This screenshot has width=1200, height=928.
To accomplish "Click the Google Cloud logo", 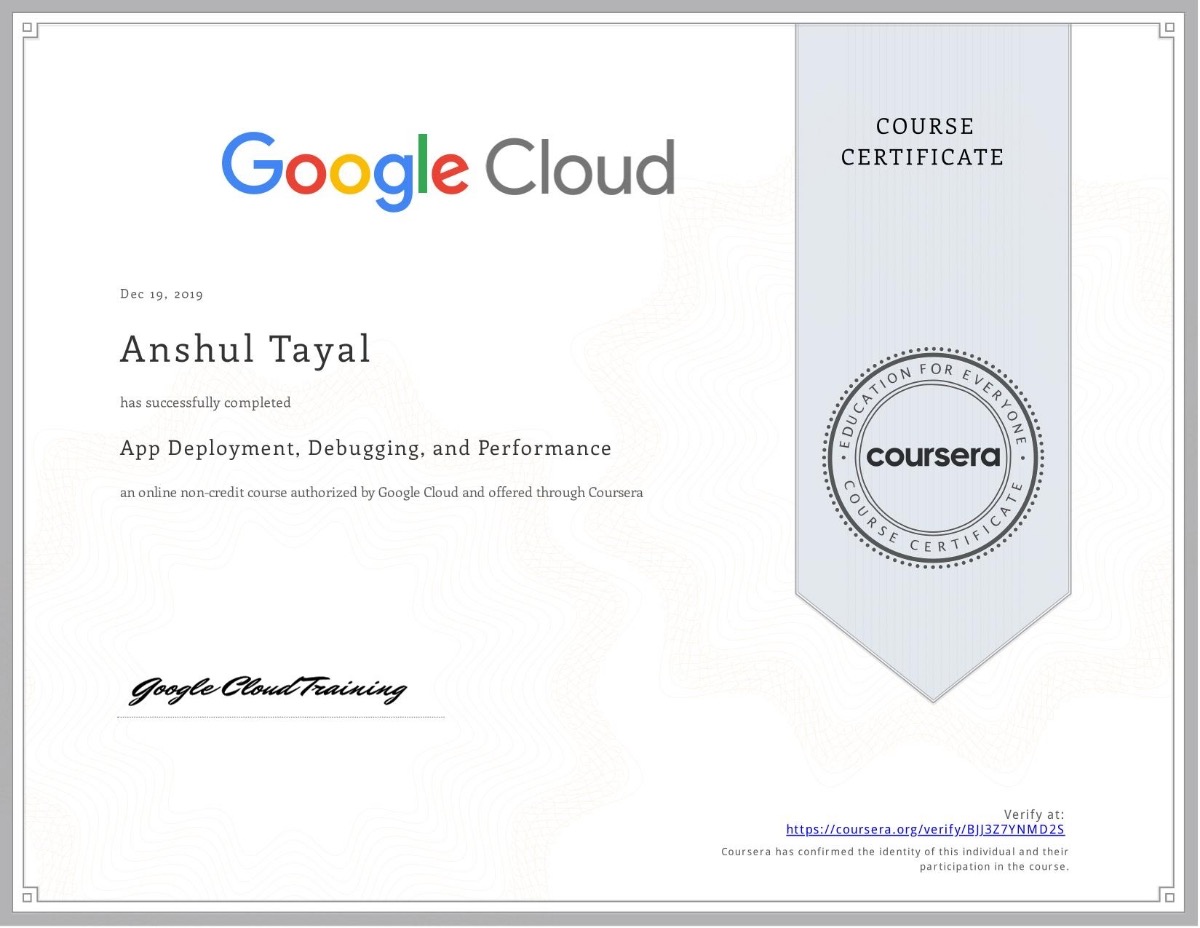I will pyautogui.click(x=448, y=170).
